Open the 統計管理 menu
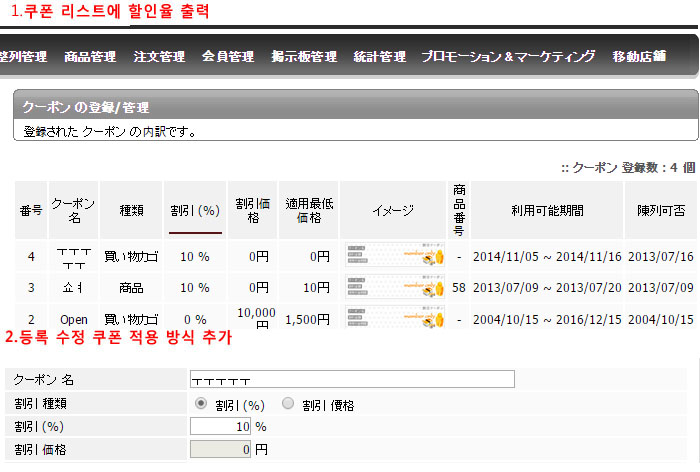The height and width of the screenshot is (472, 700). [x=379, y=57]
